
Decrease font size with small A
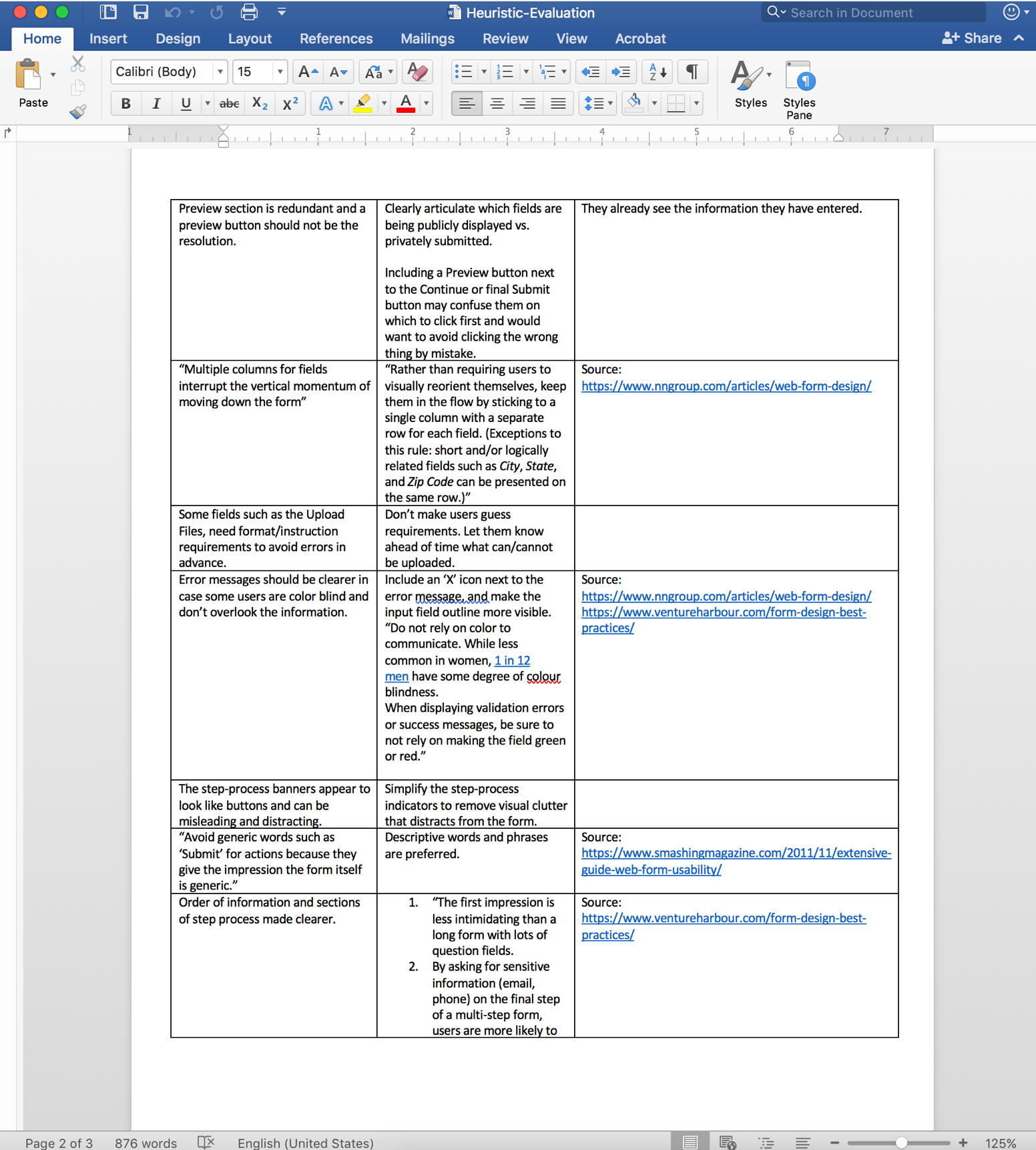tap(338, 71)
